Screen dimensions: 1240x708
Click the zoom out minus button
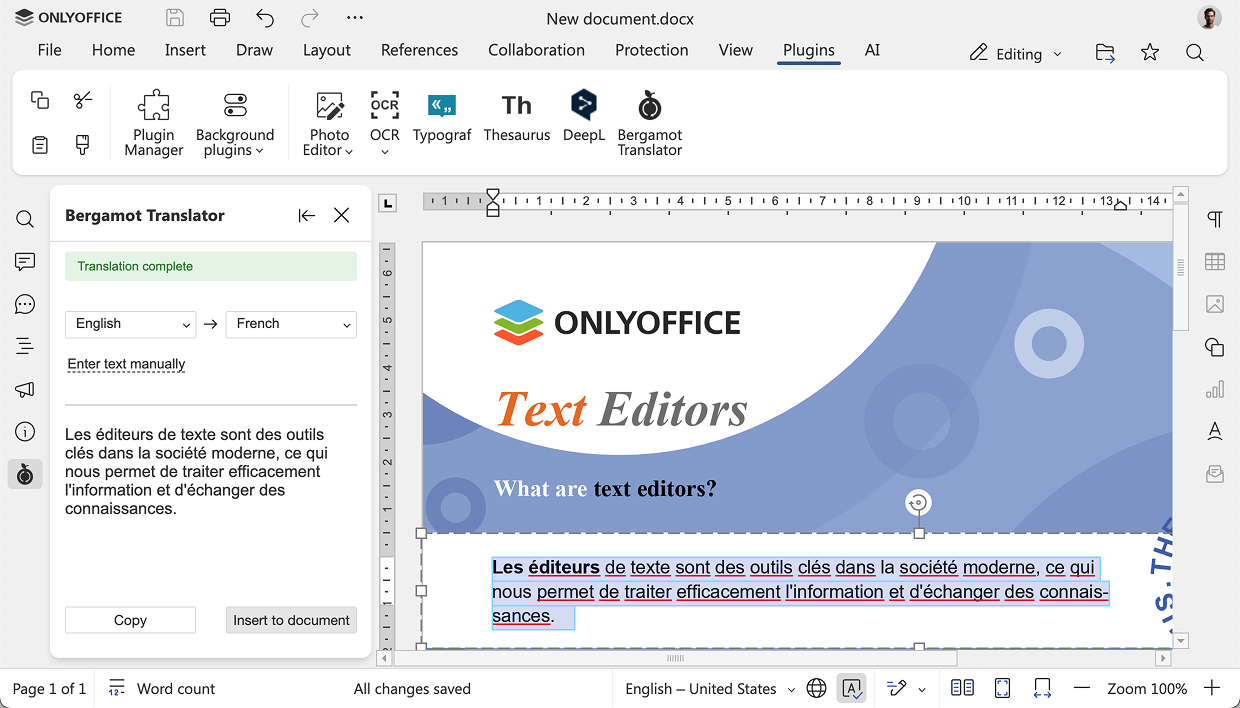[x=1081, y=688]
